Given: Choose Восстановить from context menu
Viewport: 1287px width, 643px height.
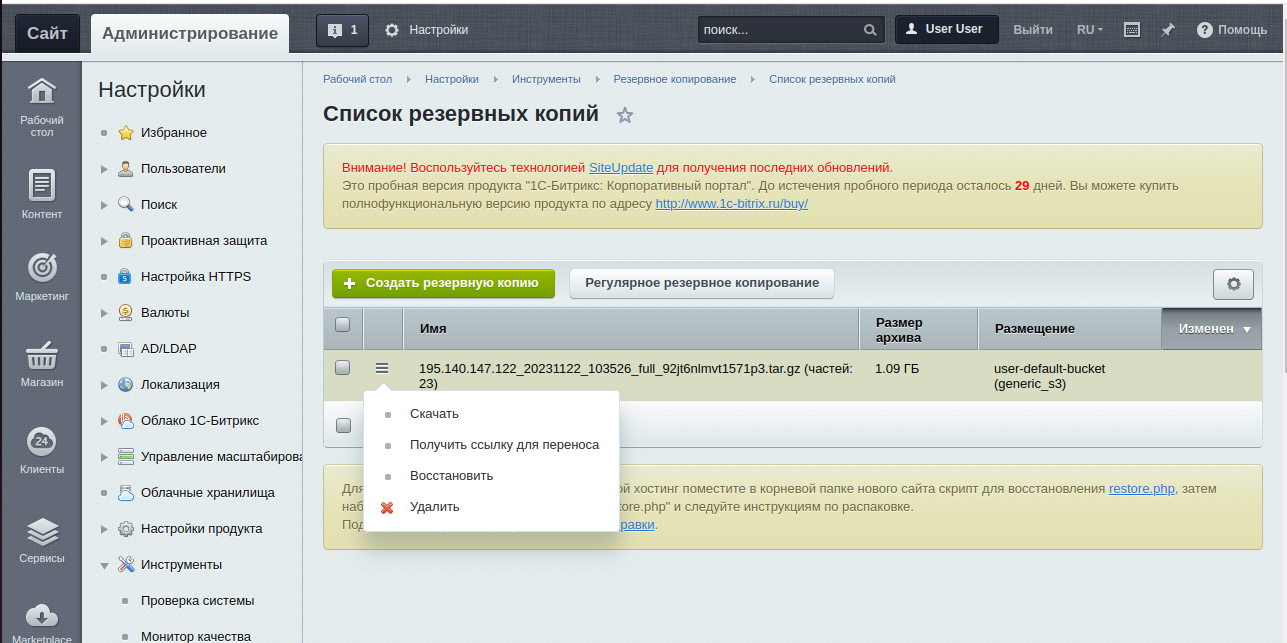Looking at the screenshot, I should pyautogui.click(x=451, y=476).
